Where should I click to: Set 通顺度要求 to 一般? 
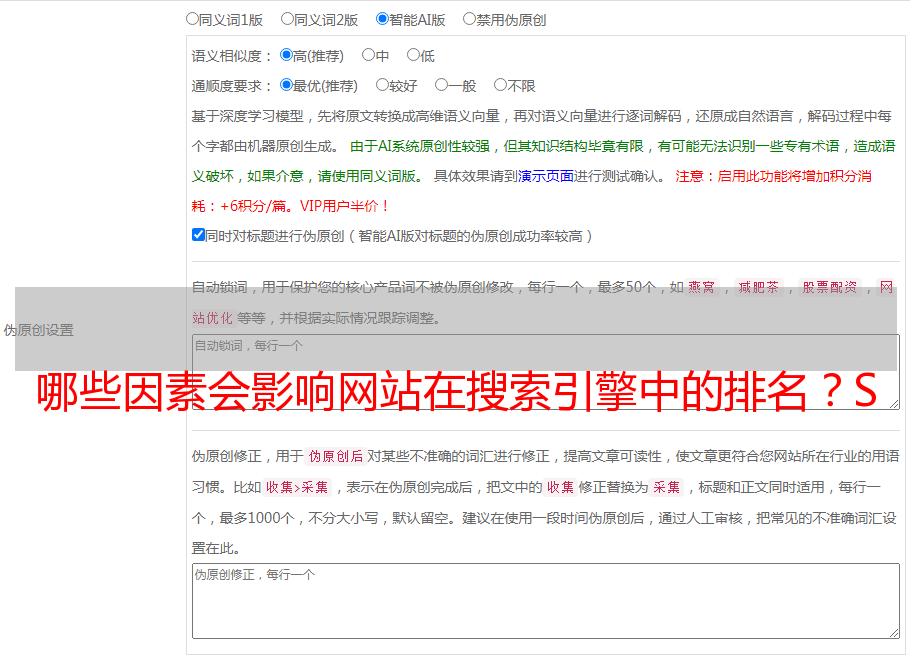[x=441, y=85]
